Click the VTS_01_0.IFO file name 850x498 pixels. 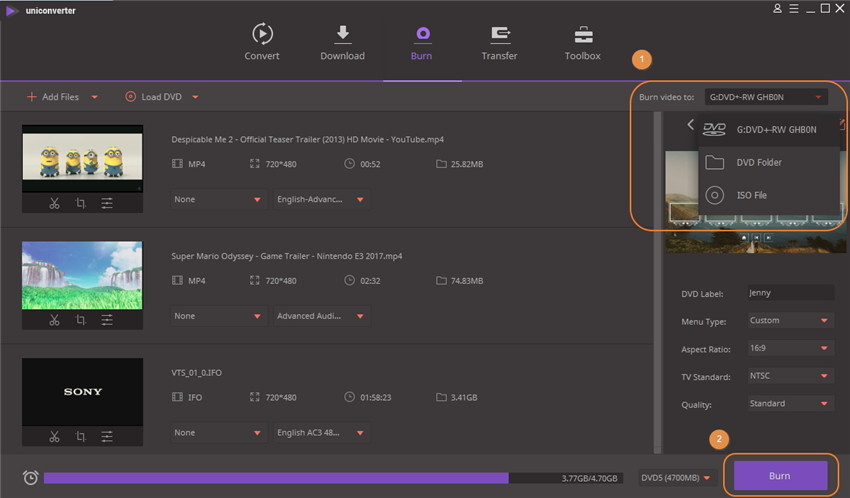tap(196, 373)
